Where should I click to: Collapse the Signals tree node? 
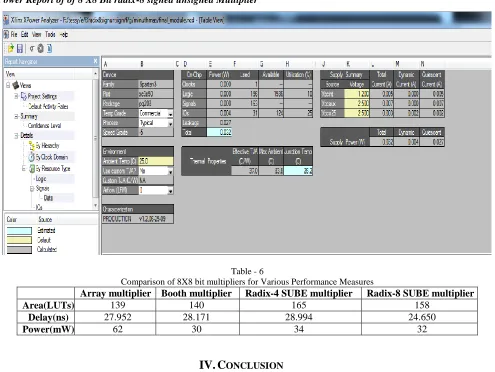point(32,189)
